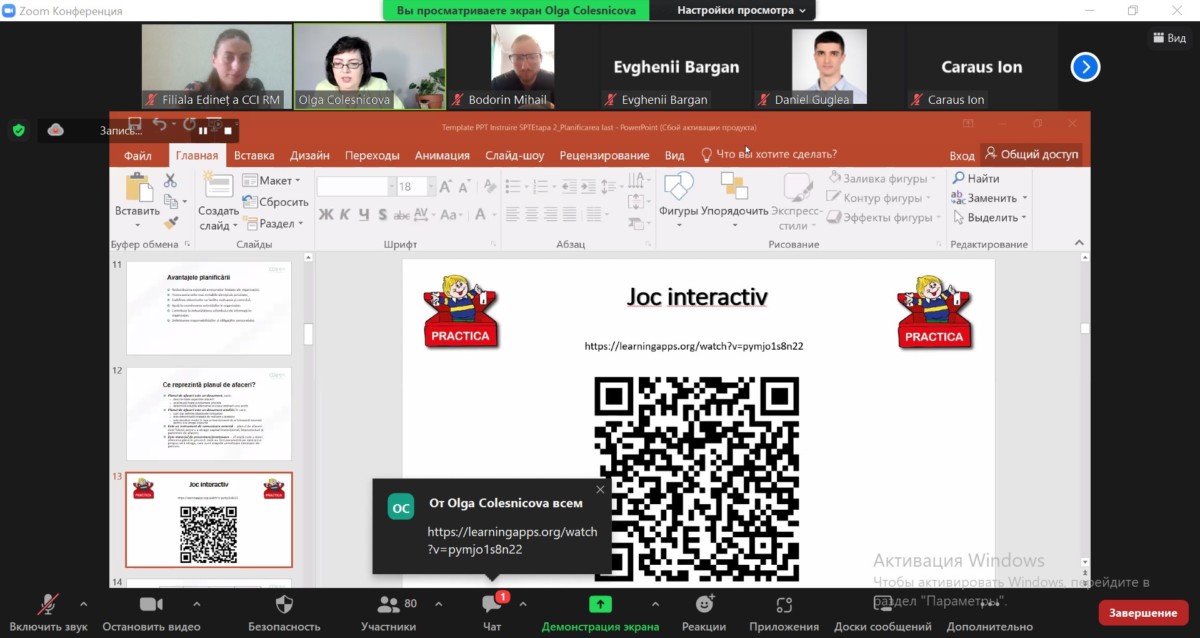Image resolution: width=1200 pixels, height=638 pixels.
Task: Click the Вставить paste clipboard icon
Action: (x=138, y=187)
